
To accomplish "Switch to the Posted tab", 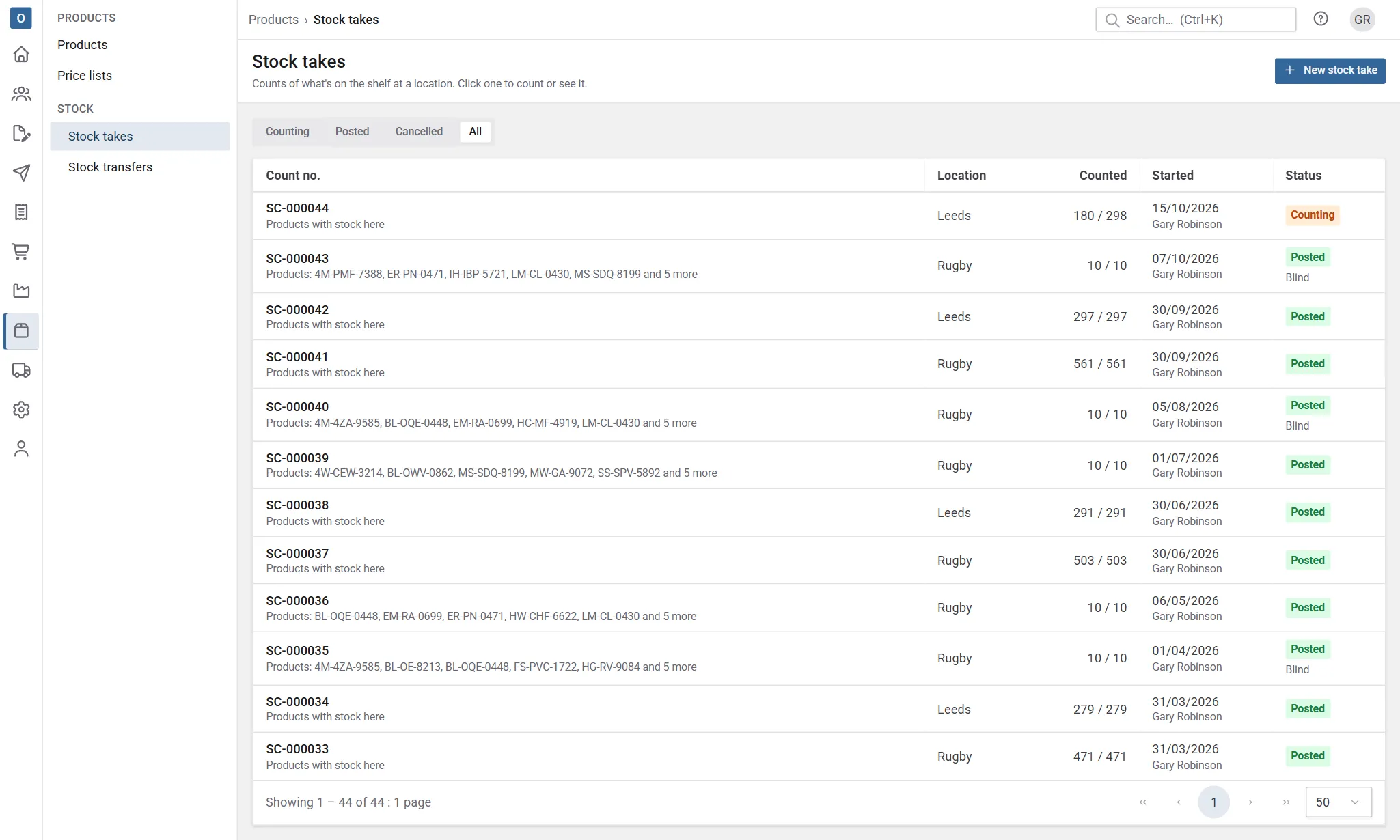I will point(352,131).
